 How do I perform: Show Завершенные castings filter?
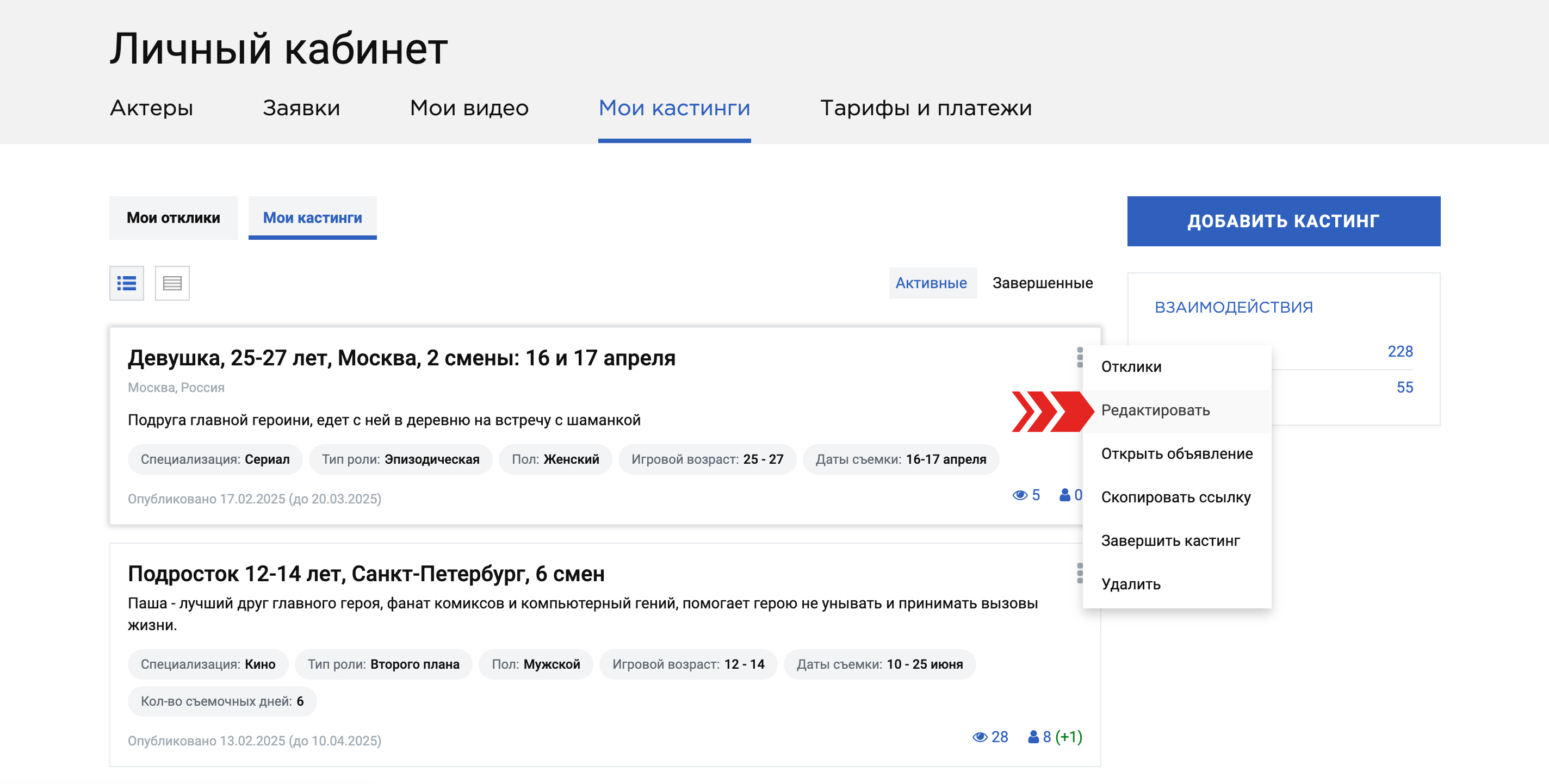pos(1042,283)
